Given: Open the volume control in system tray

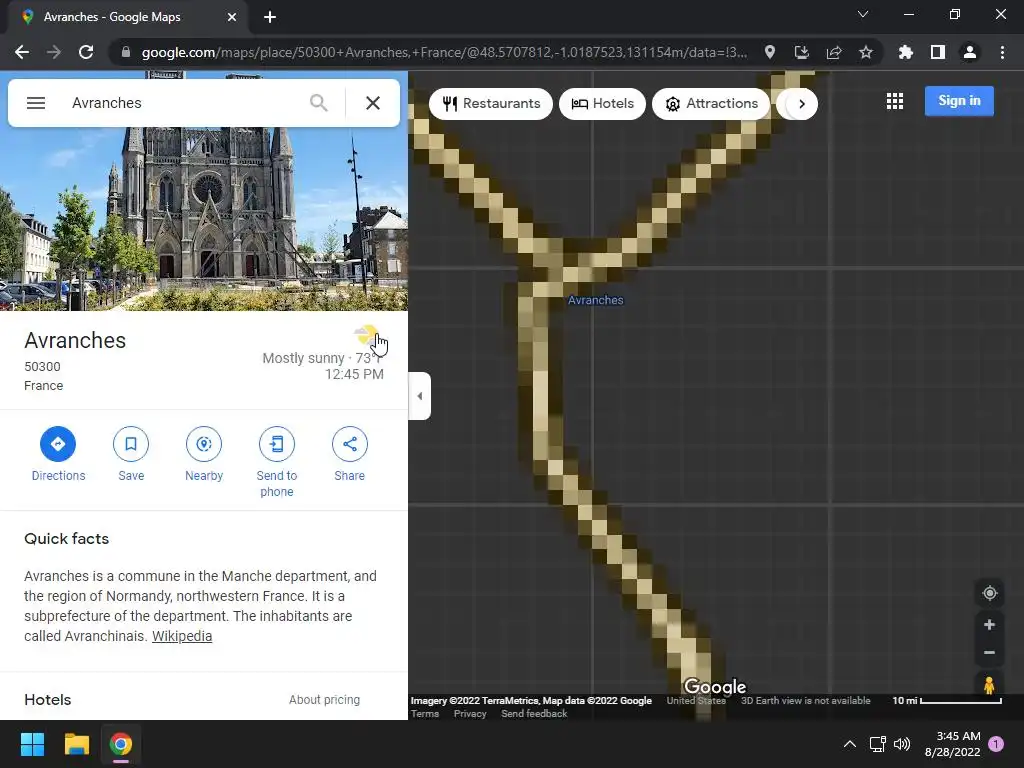Looking at the screenshot, I should point(902,744).
